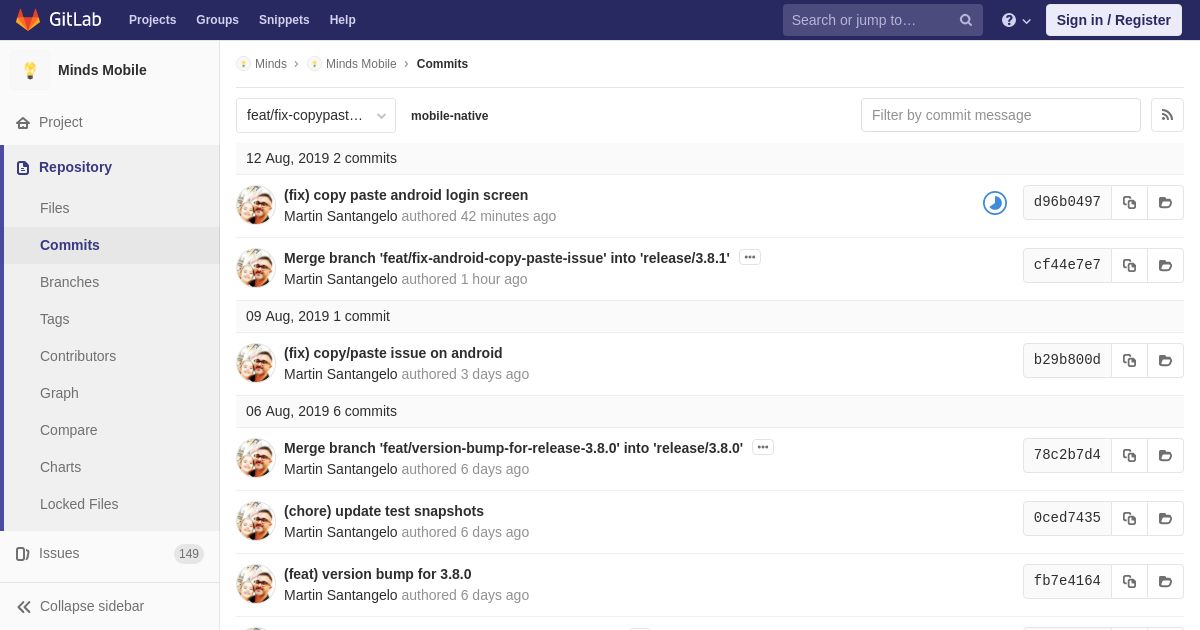Screen dimensions: 1200x630
Task: Copy commit SHA d96b0497
Action: 1129,202
